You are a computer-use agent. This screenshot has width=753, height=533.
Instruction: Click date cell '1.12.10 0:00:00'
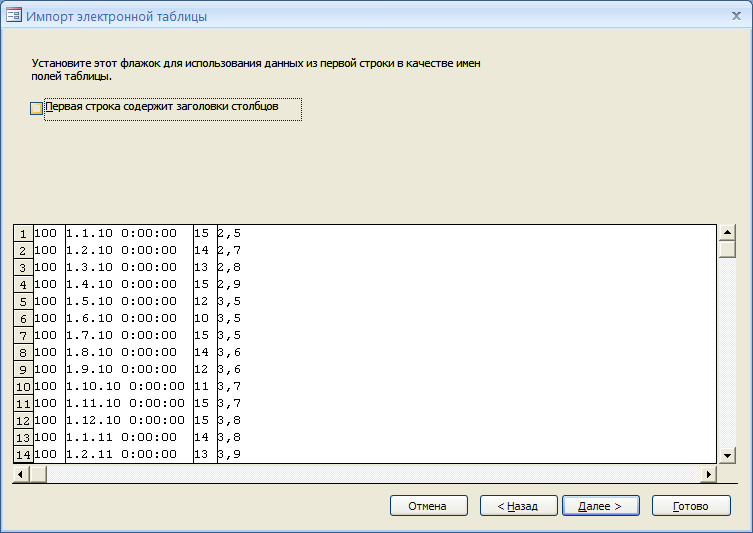[x=129, y=421]
